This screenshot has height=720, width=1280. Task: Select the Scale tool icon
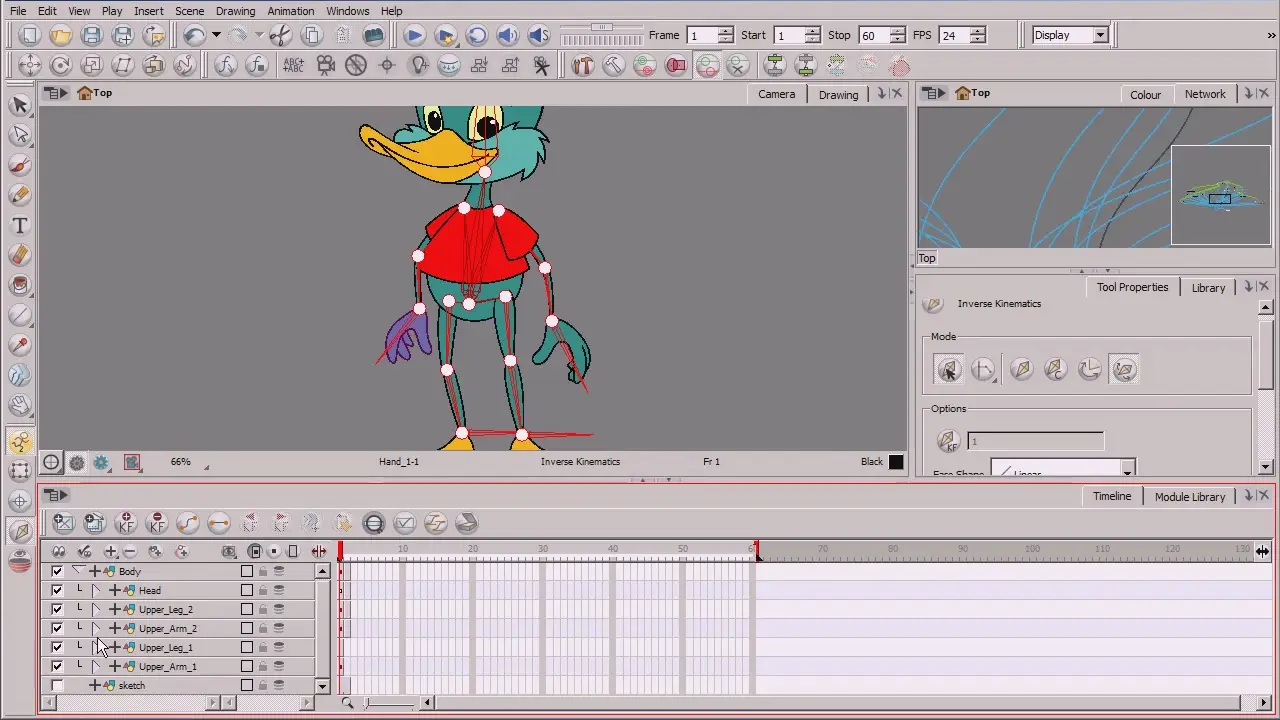coord(92,65)
